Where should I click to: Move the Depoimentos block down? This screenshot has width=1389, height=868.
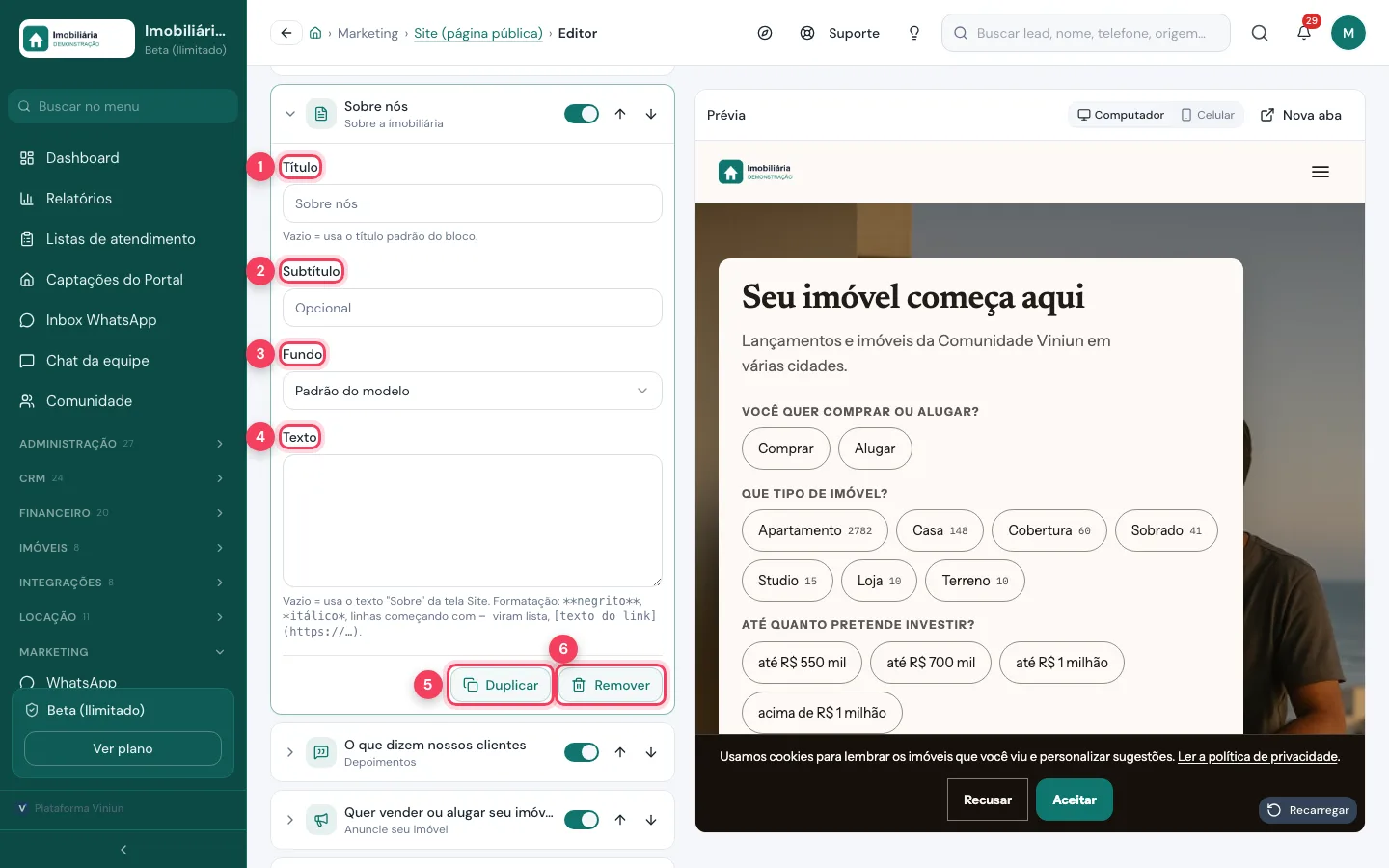point(651,752)
